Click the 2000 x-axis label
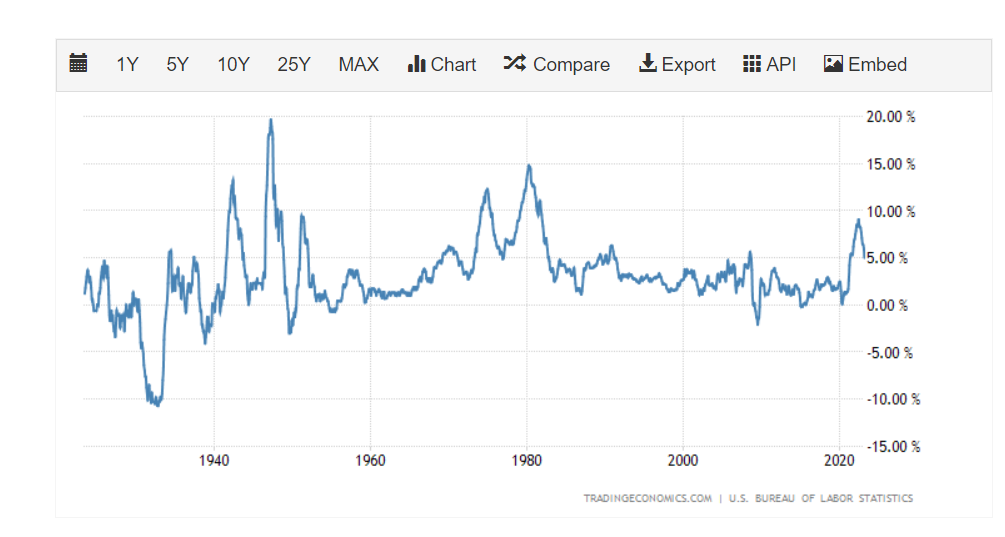This screenshot has height=537, width=1005. pos(683,460)
